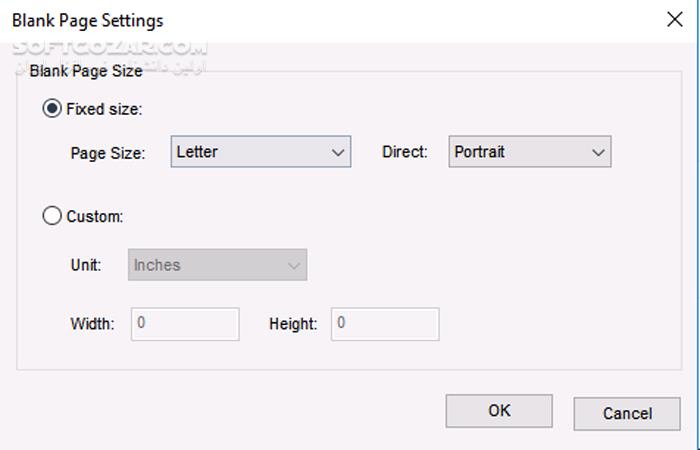Image resolution: width=700 pixels, height=450 pixels.
Task: Click the 'Height:' label
Action: (x=293, y=324)
